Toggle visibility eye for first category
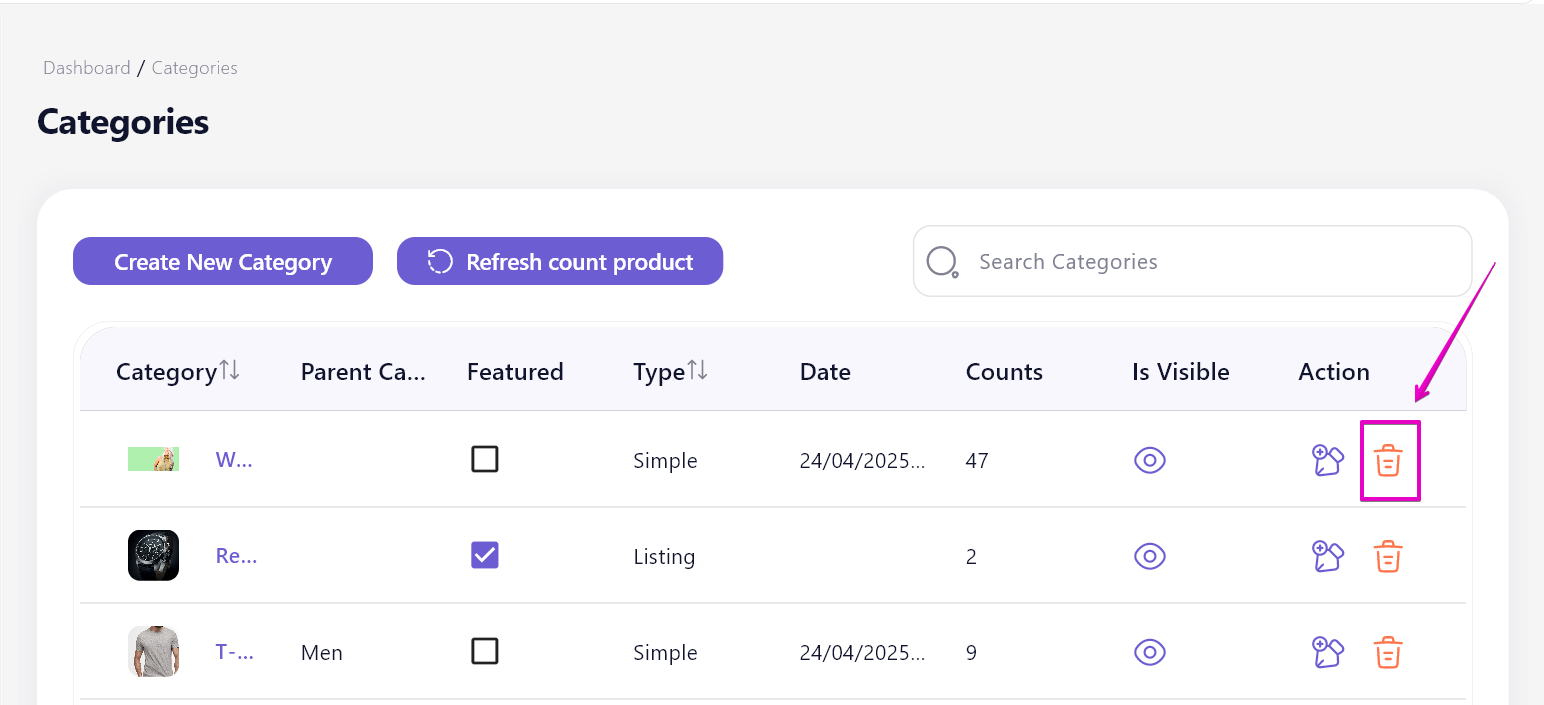The image size is (1544, 705). 1150,461
